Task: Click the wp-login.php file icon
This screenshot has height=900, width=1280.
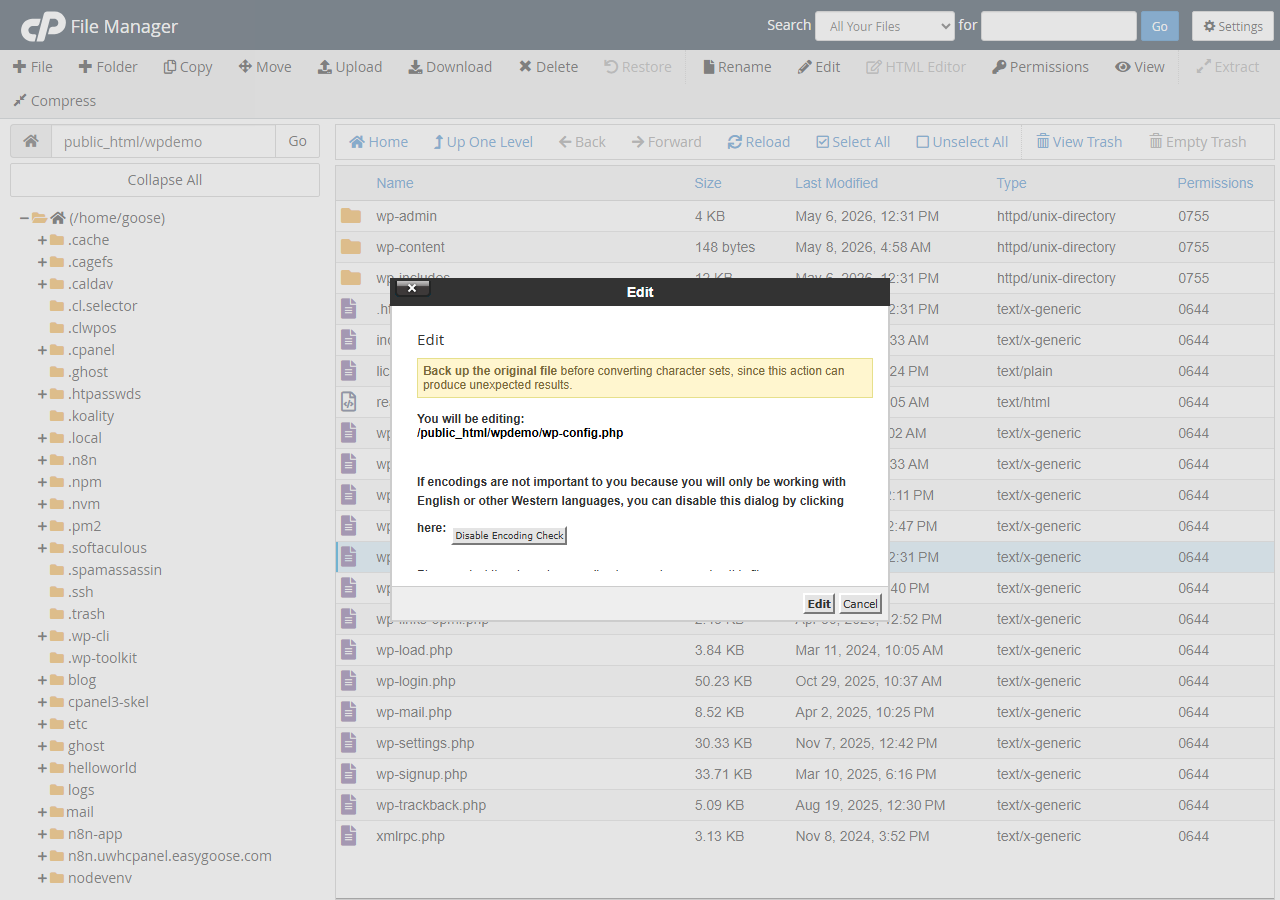Action: (349, 681)
